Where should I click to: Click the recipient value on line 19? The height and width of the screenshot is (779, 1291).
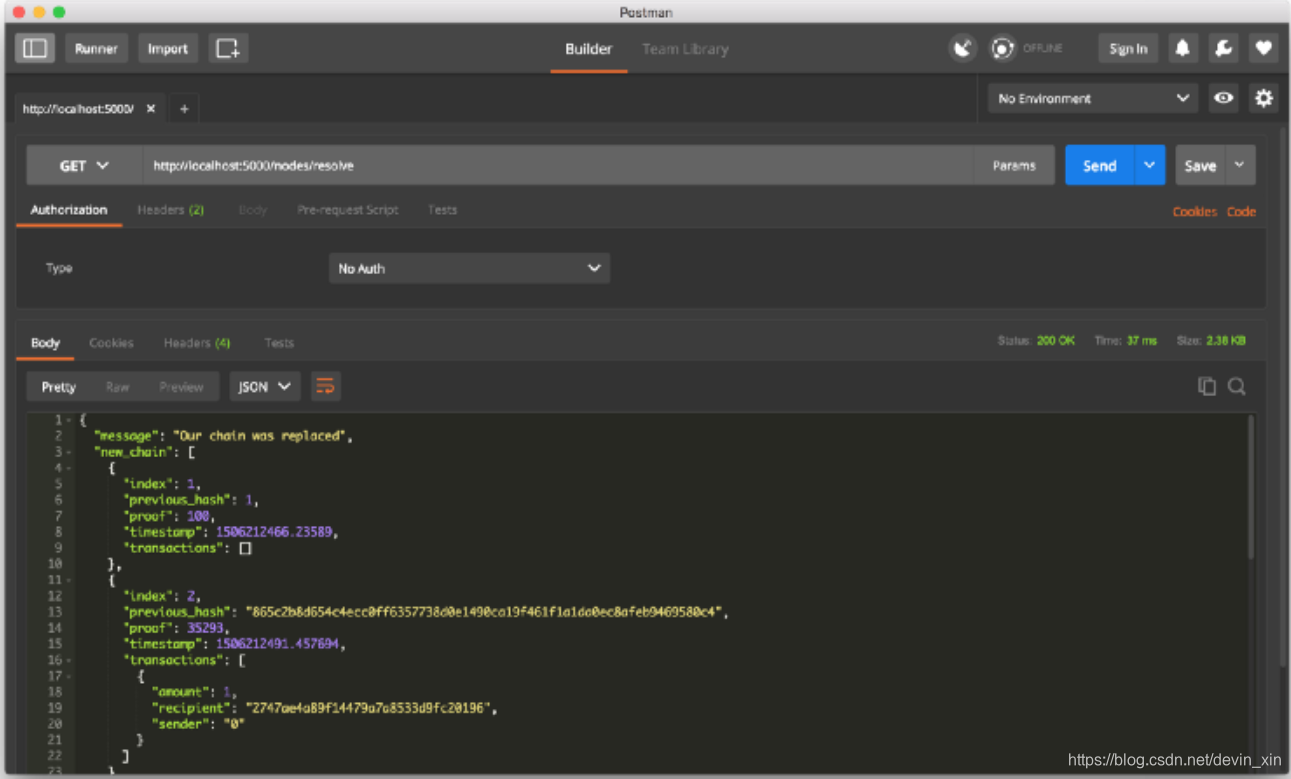click(x=370, y=708)
